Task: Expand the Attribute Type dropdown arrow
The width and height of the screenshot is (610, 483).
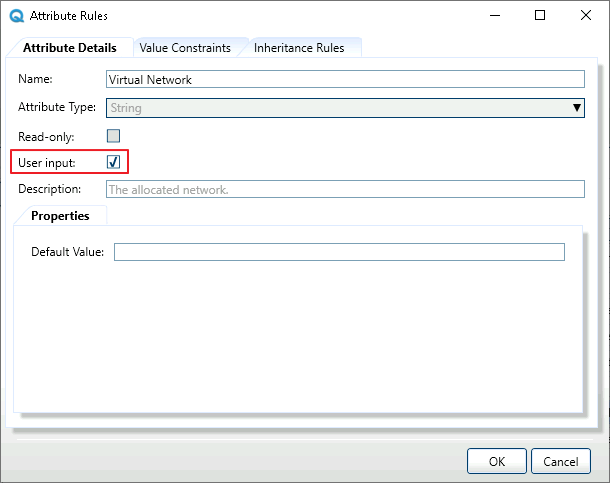Action: point(576,108)
